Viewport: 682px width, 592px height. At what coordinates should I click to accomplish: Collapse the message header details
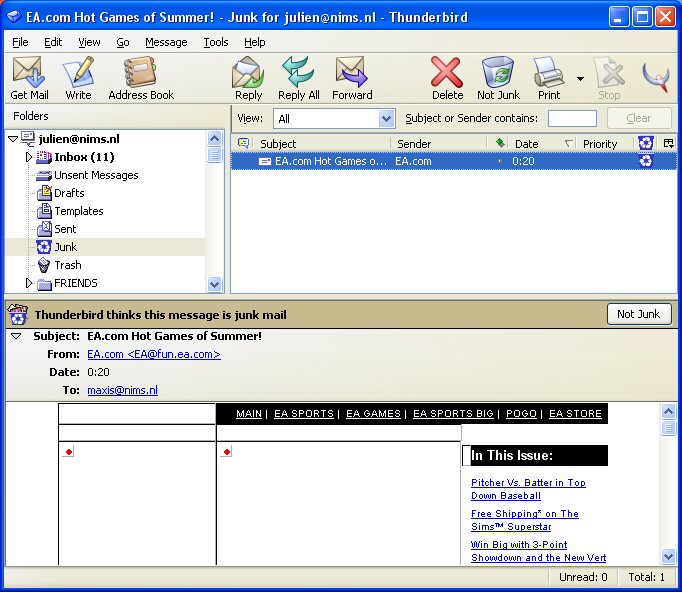point(16,336)
